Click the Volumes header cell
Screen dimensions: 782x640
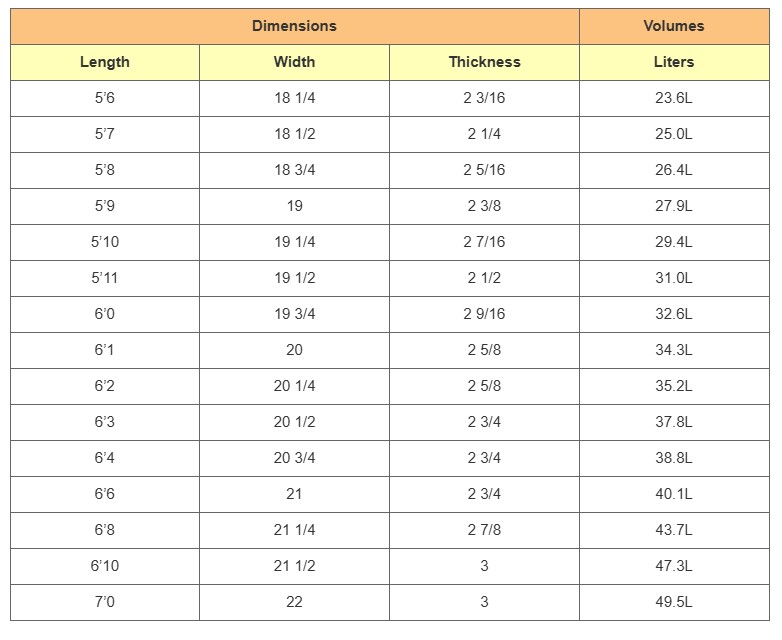pyautogui.click(x=673, y=26)
